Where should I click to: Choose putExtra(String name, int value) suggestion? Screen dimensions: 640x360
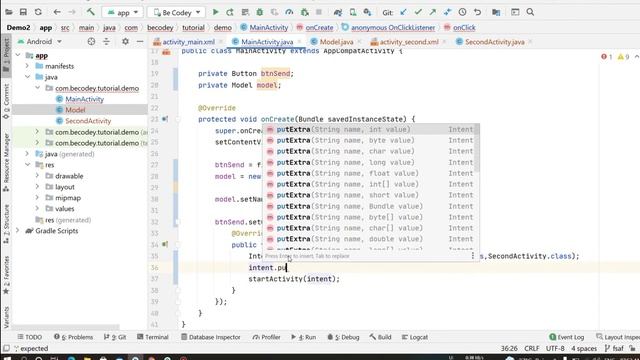(x=370, y=129)
